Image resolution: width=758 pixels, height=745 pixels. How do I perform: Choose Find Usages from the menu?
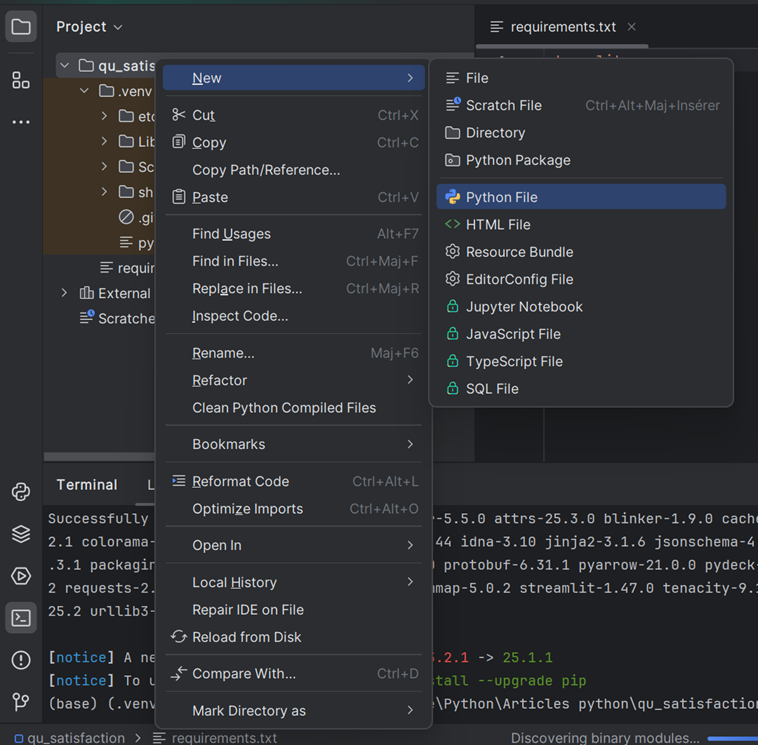tap(293, 234)
